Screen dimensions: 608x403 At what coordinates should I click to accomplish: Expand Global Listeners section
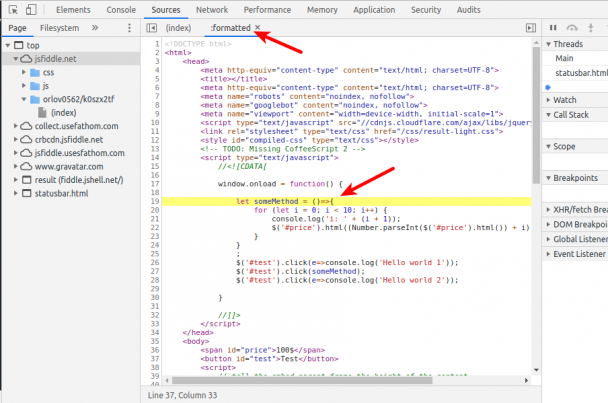[x=548, y=239]
